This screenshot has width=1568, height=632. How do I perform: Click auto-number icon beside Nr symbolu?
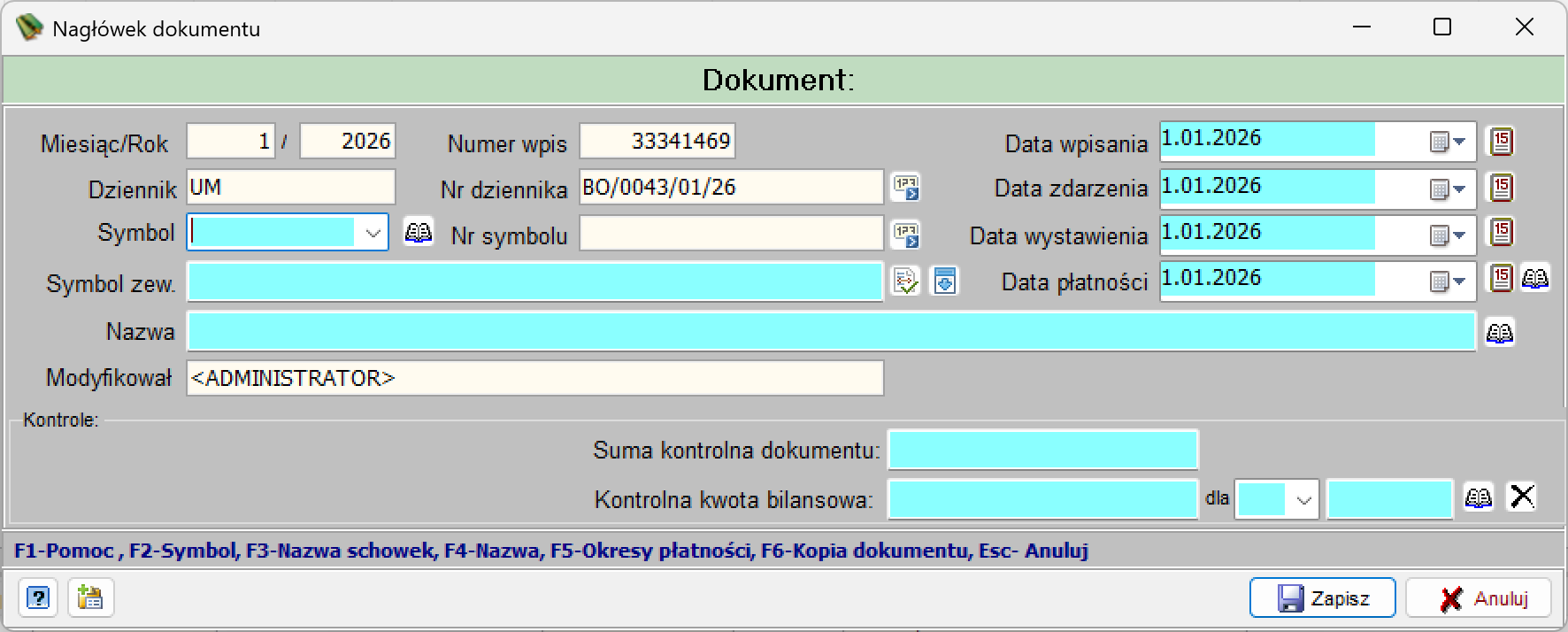tap(906, 235)
